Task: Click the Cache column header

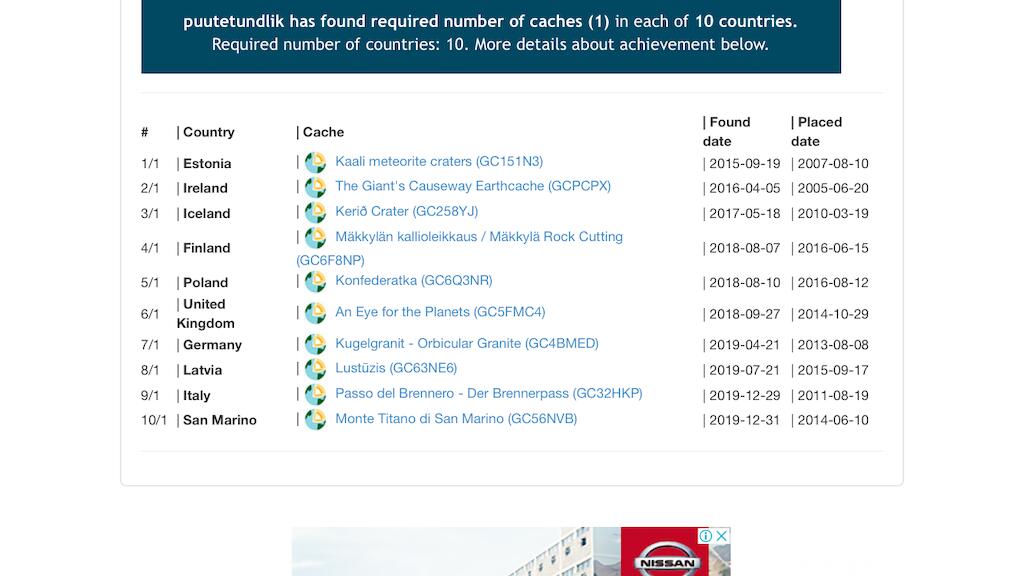Action: [323, 132]
